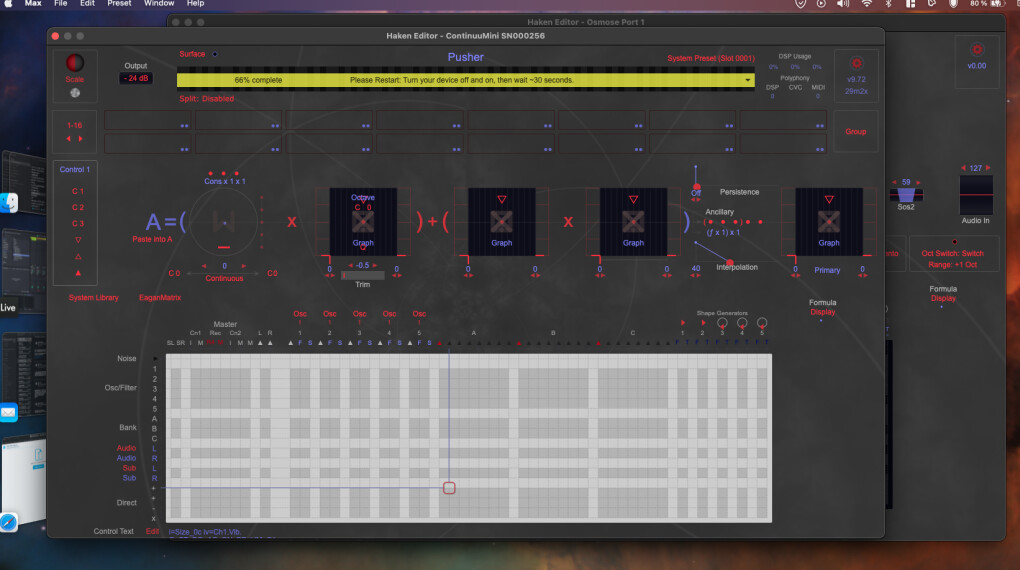Click the X icon in the third Graph box
Viewport: 1020px width, 570px height.
pos(633,222)
